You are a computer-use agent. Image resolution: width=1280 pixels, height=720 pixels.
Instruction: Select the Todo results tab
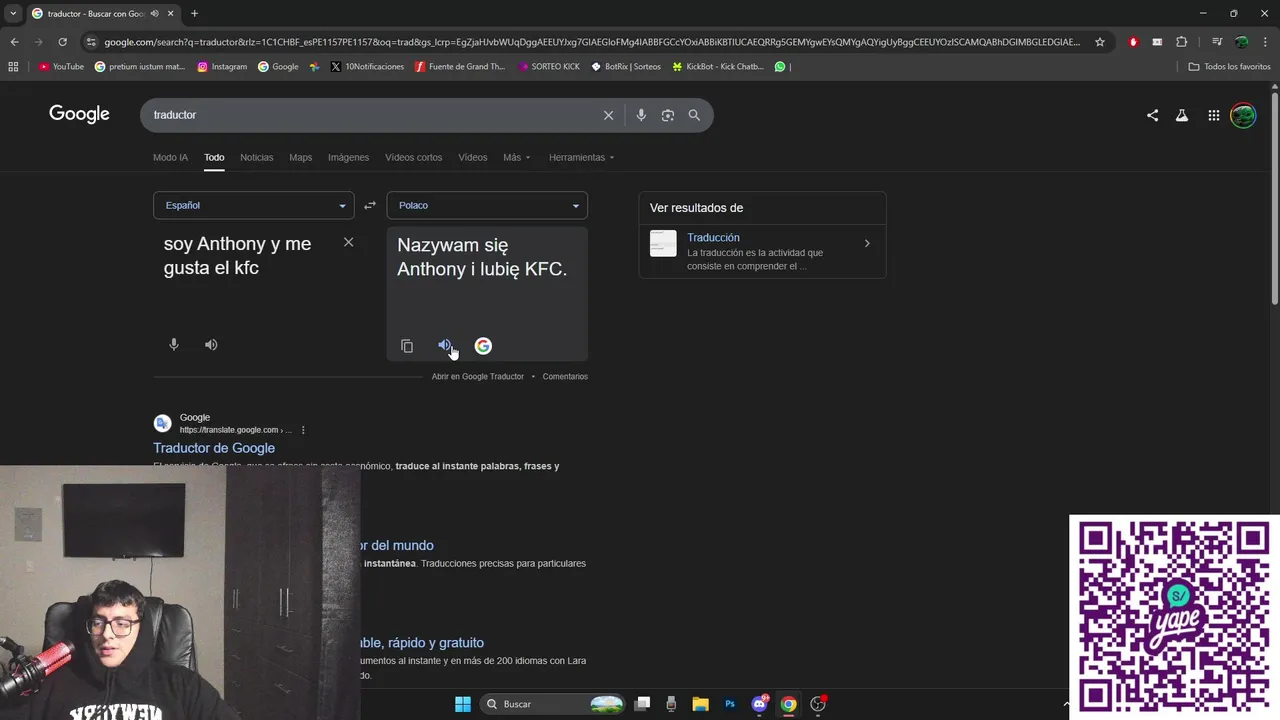pyautogui.click(x=214, y=157)
